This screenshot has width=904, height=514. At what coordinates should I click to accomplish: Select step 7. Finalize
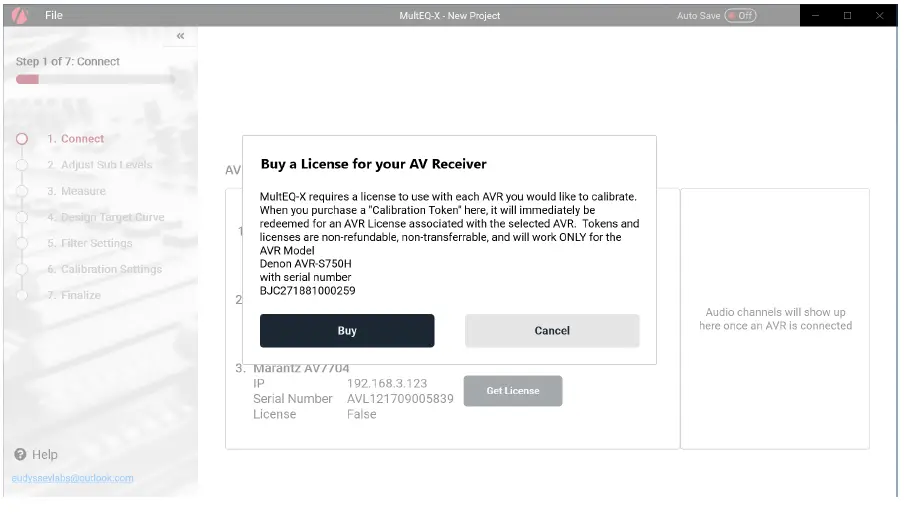(74, 295)
